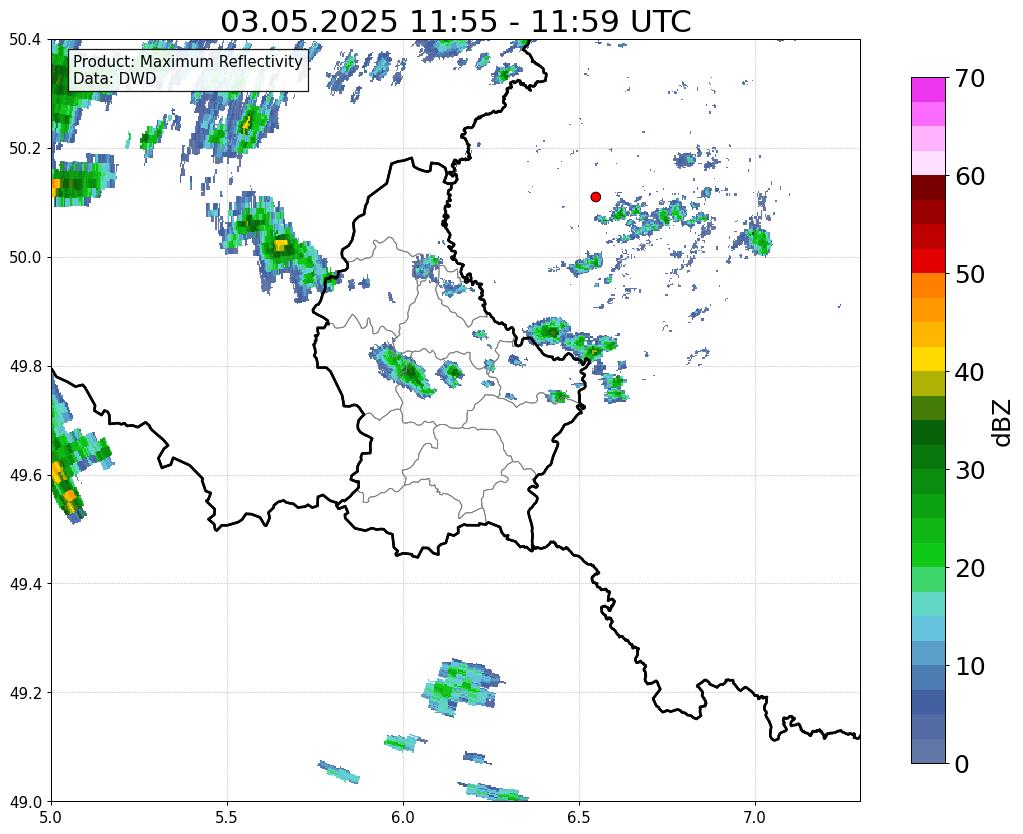The width and height of the screenshot is (1023, 834).
Task: Pick the dark red 60 dBZ colorbar segment
Action: pyautogui.click(x=928, y=187)
